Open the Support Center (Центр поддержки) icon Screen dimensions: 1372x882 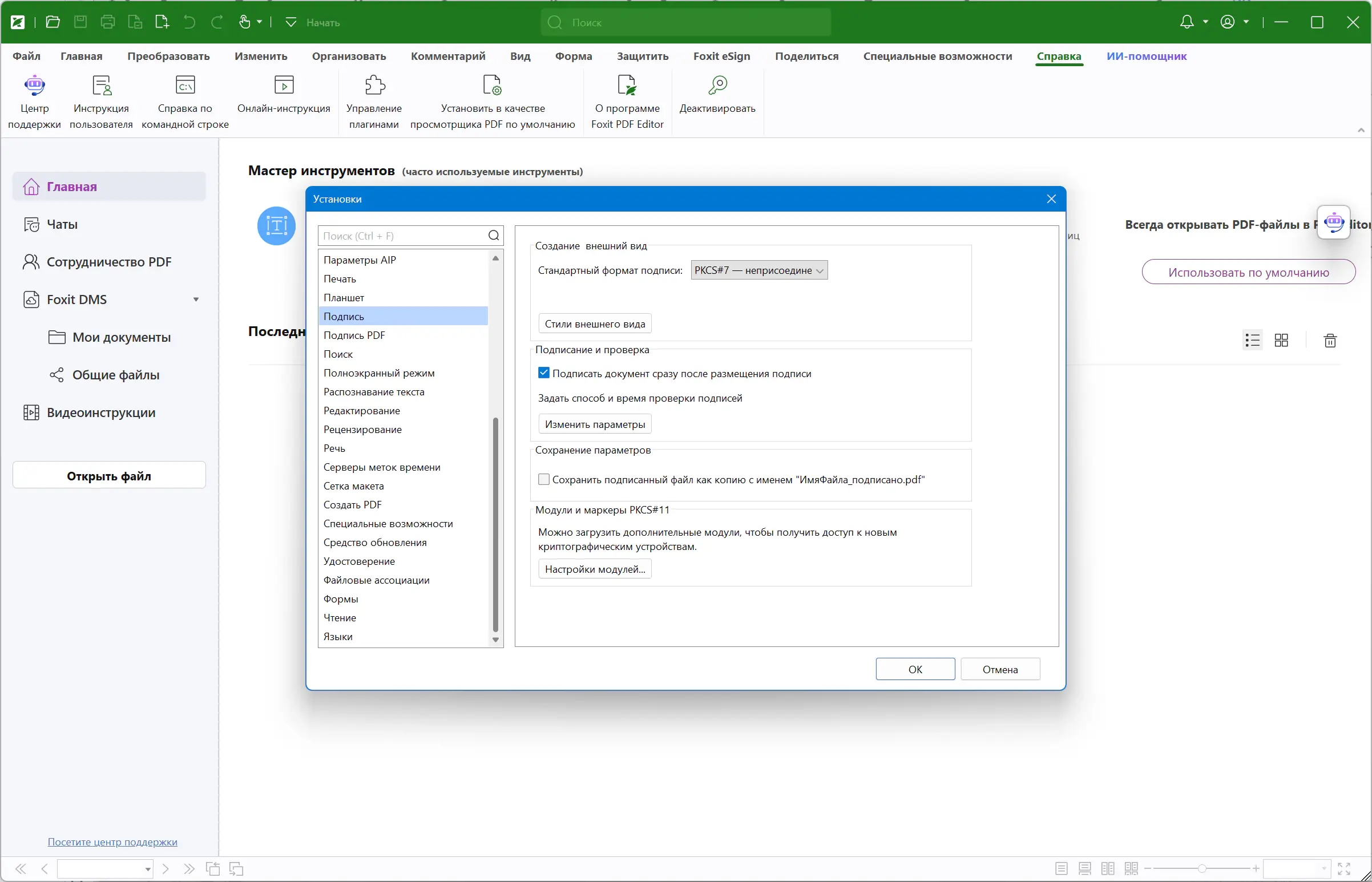pyautogui.click(x=34, y=86)
